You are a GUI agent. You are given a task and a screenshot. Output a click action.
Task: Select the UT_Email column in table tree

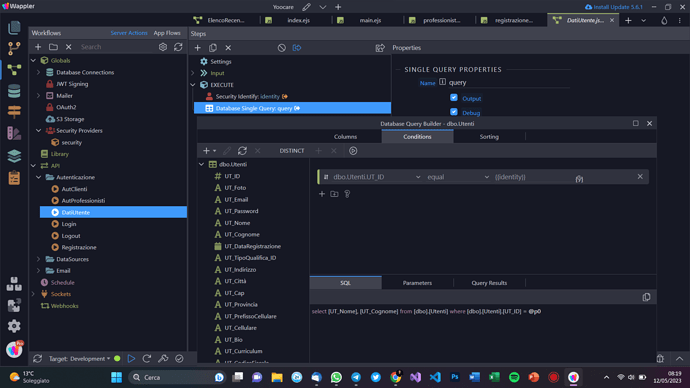(236, 199)
